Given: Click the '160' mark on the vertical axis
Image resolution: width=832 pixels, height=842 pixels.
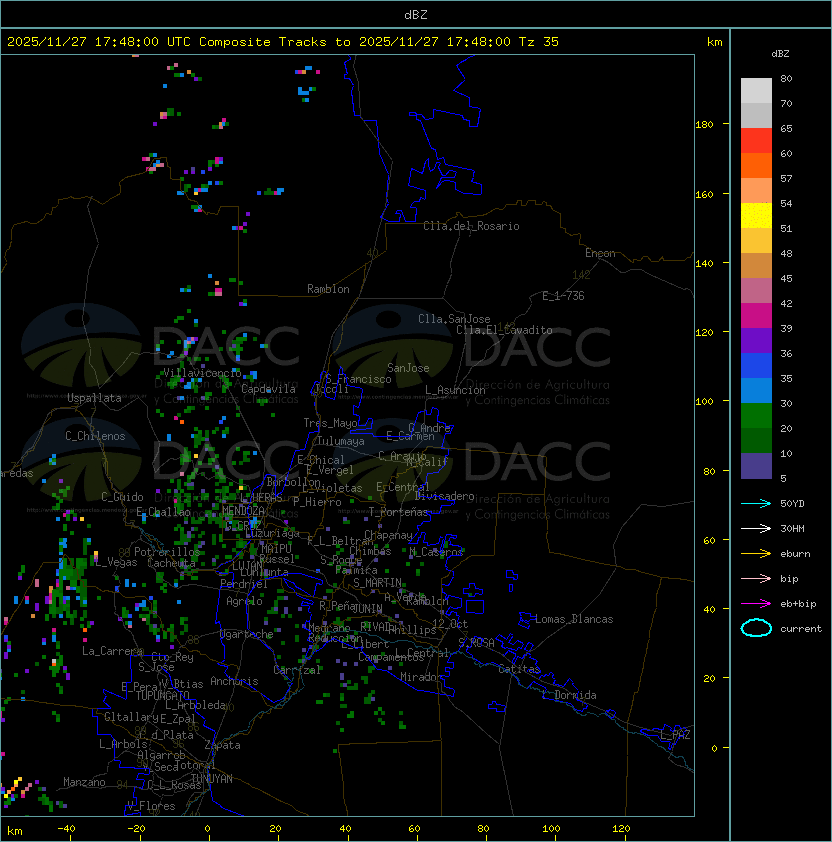Looking at the screenshot, I should coord(704,194).
